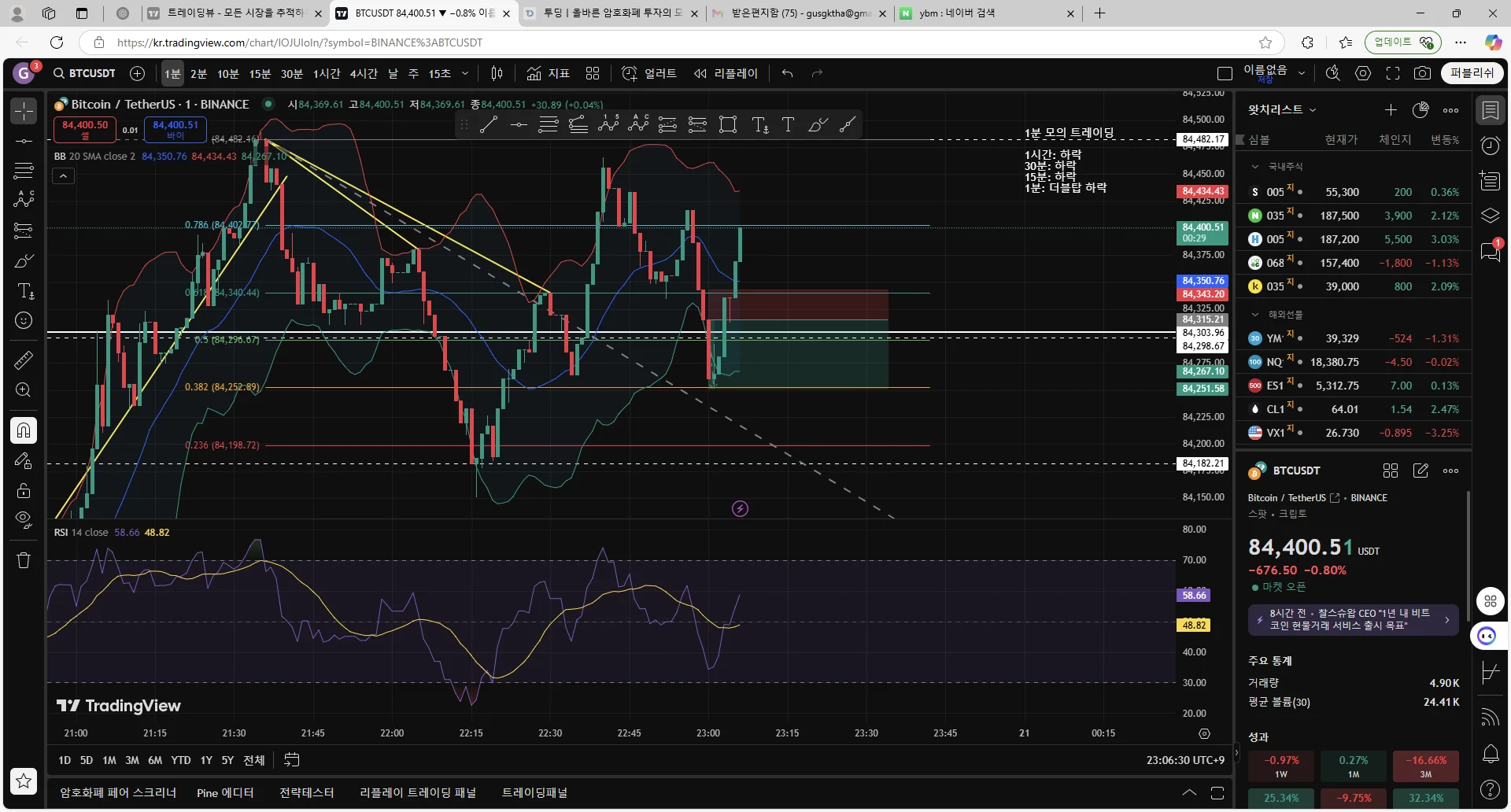Viewport: 1511px width, 812px height.
Task: Open the trend line tools
Action: point(24,141)
